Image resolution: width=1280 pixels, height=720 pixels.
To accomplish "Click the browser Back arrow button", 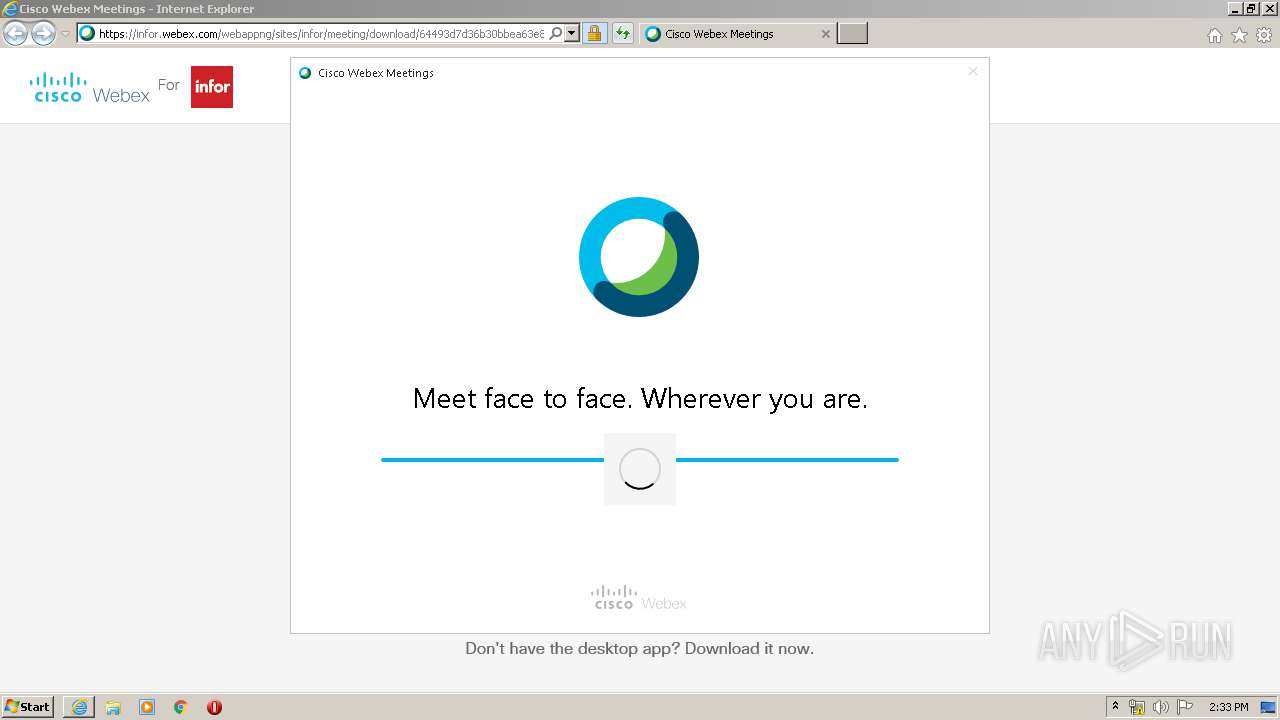I will click(x=15, y=33).
